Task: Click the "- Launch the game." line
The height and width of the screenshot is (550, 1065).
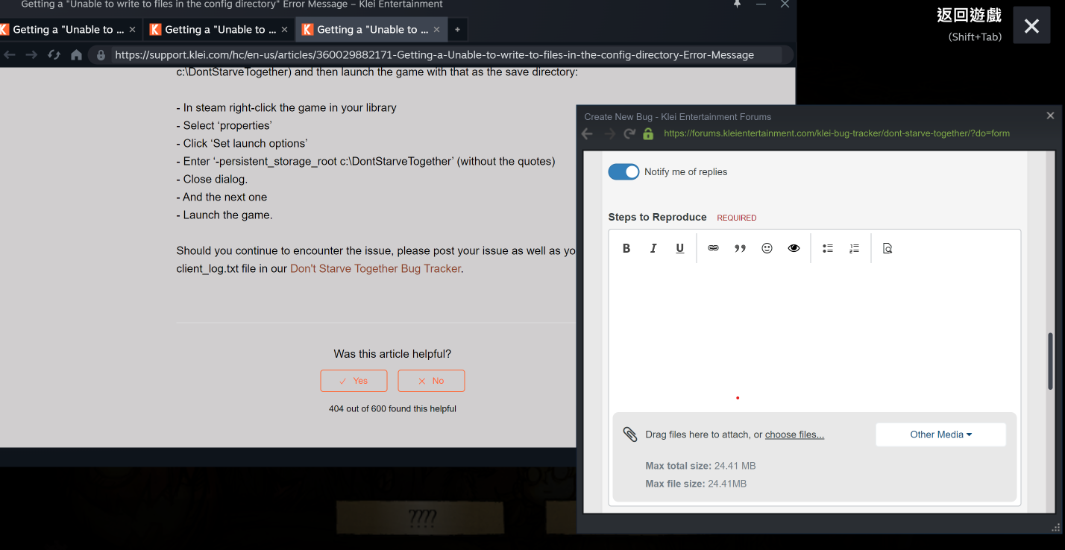Action: click(224, 215)
